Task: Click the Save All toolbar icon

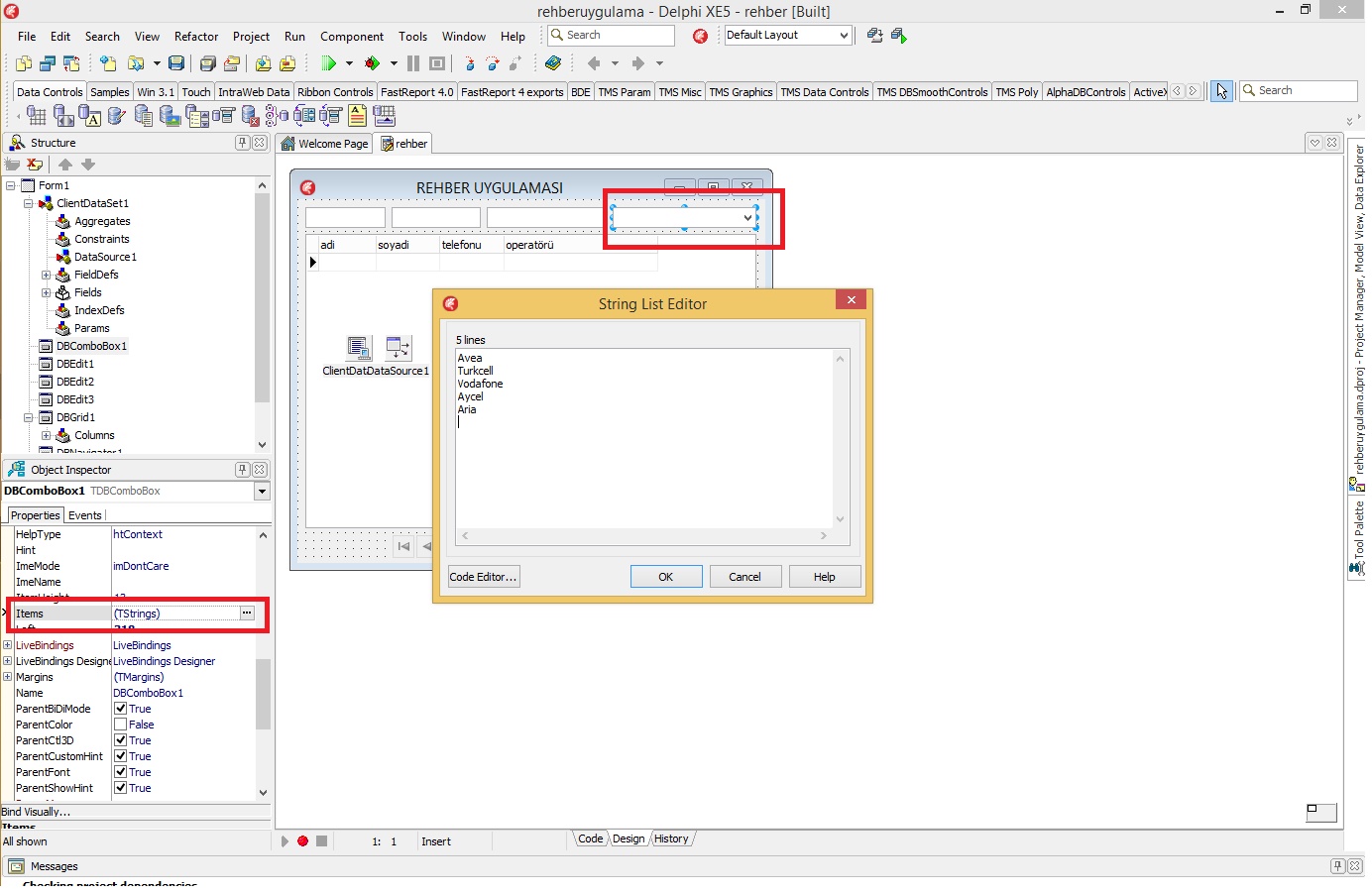Action: tap(207, 63)
